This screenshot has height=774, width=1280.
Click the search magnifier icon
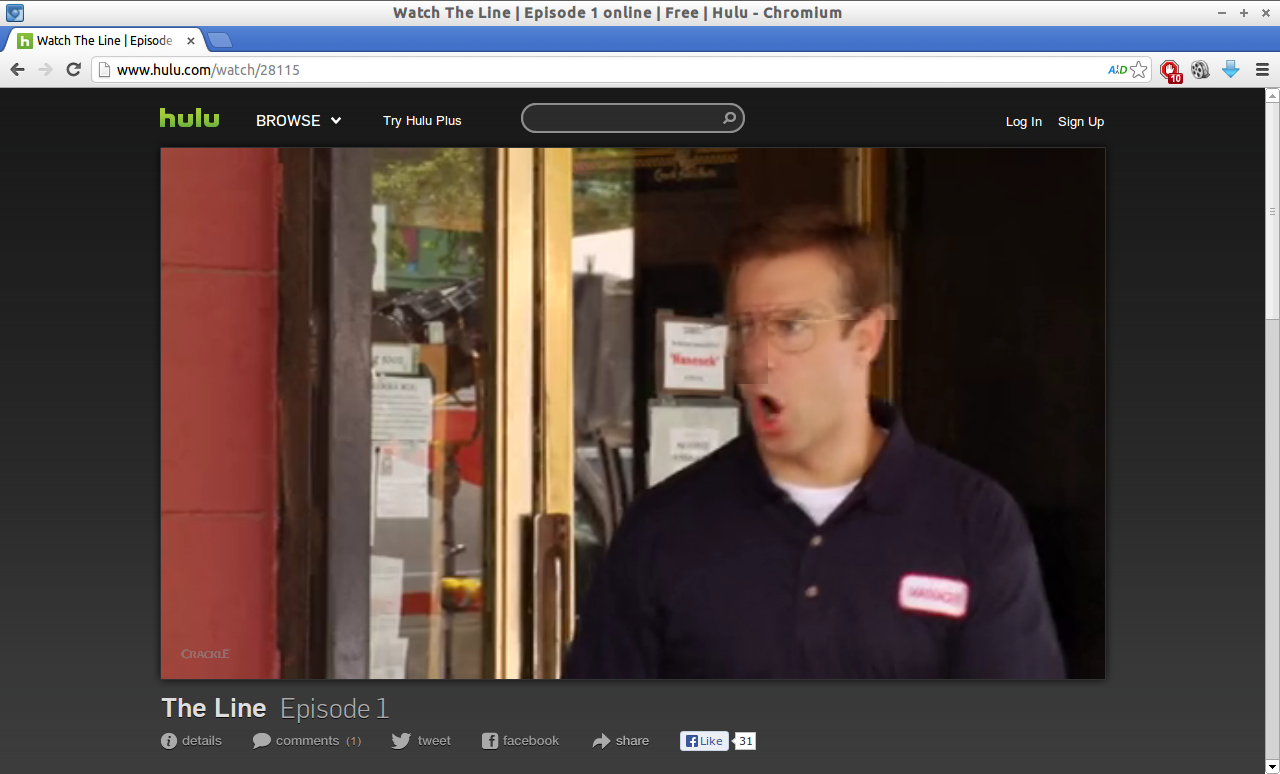tap(730, 118)
